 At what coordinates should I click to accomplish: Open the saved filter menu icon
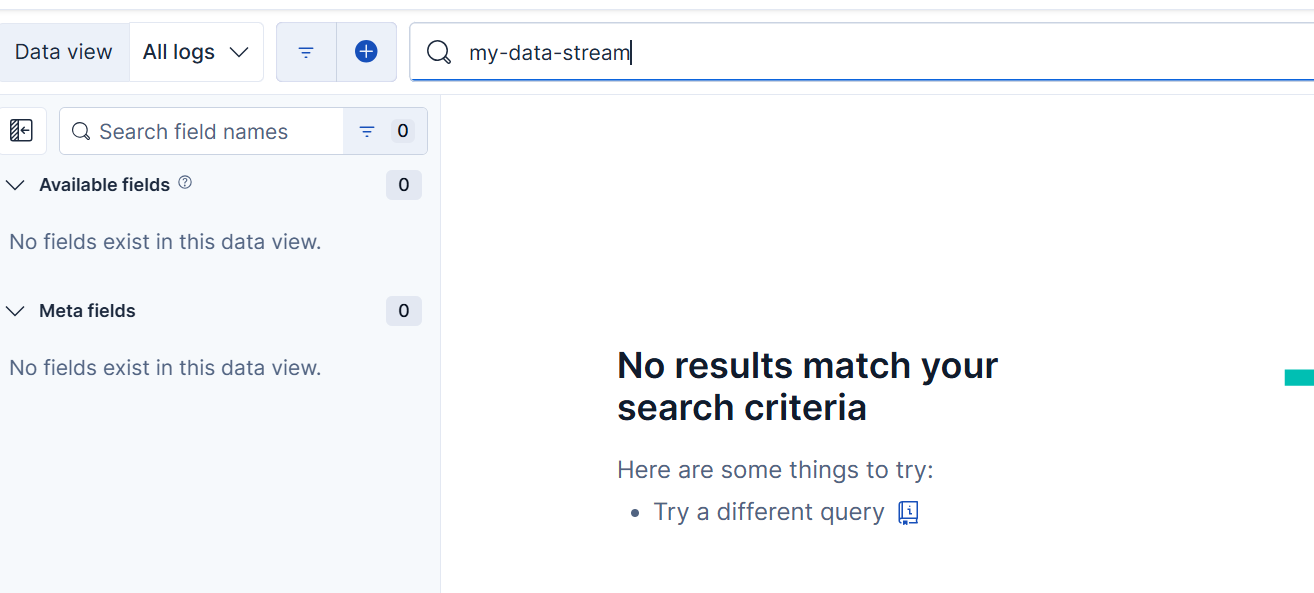[306, 52]
